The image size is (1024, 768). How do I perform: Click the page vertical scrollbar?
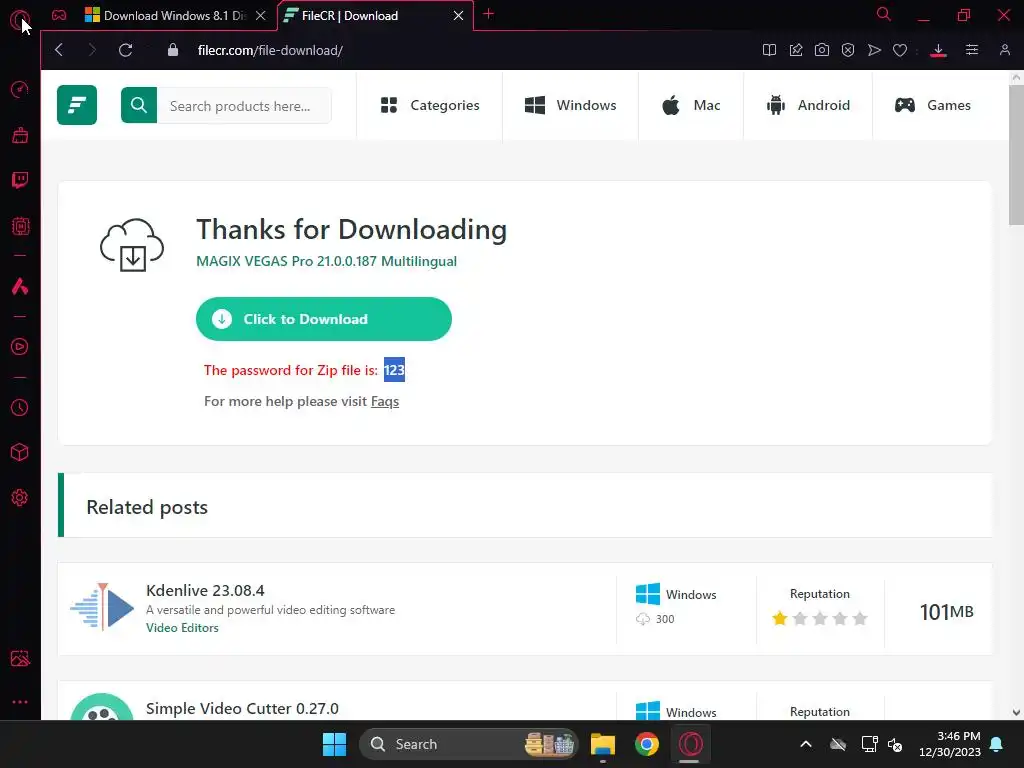click(x=1016, y=155)
